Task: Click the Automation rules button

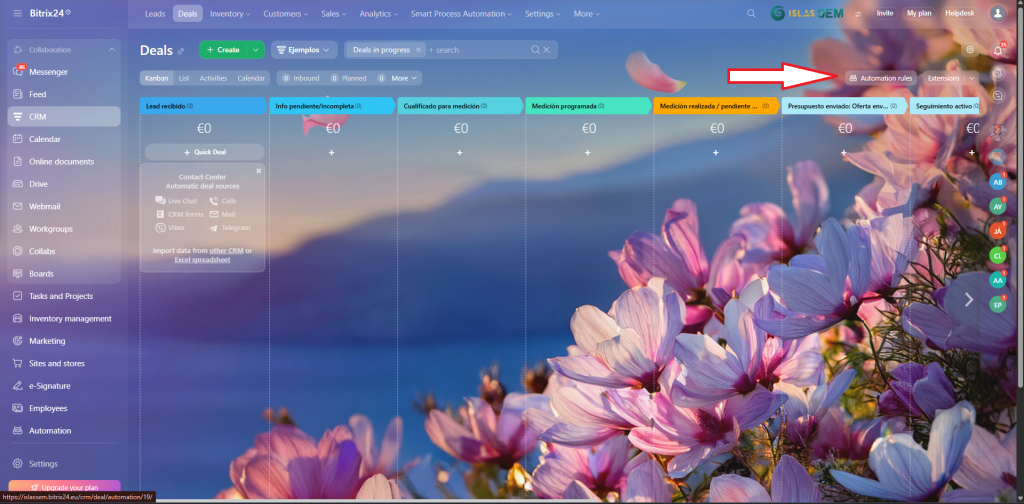Action: [x=880, y=78]
